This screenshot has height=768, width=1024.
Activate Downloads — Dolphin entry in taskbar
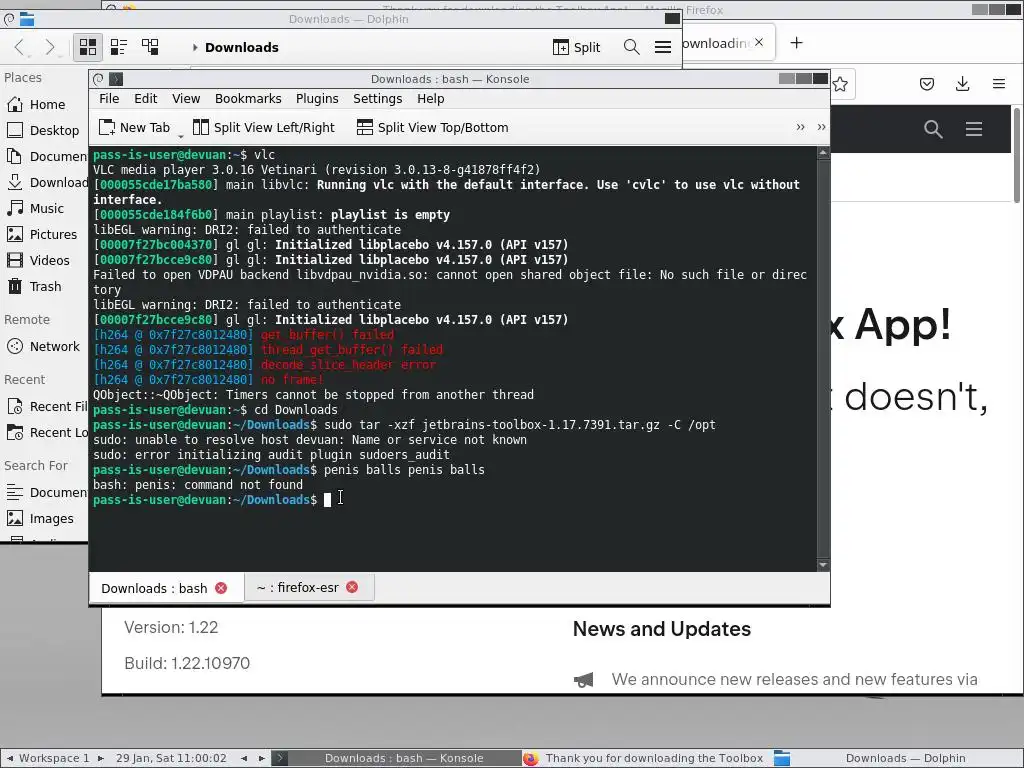click(x=896, y=758)
